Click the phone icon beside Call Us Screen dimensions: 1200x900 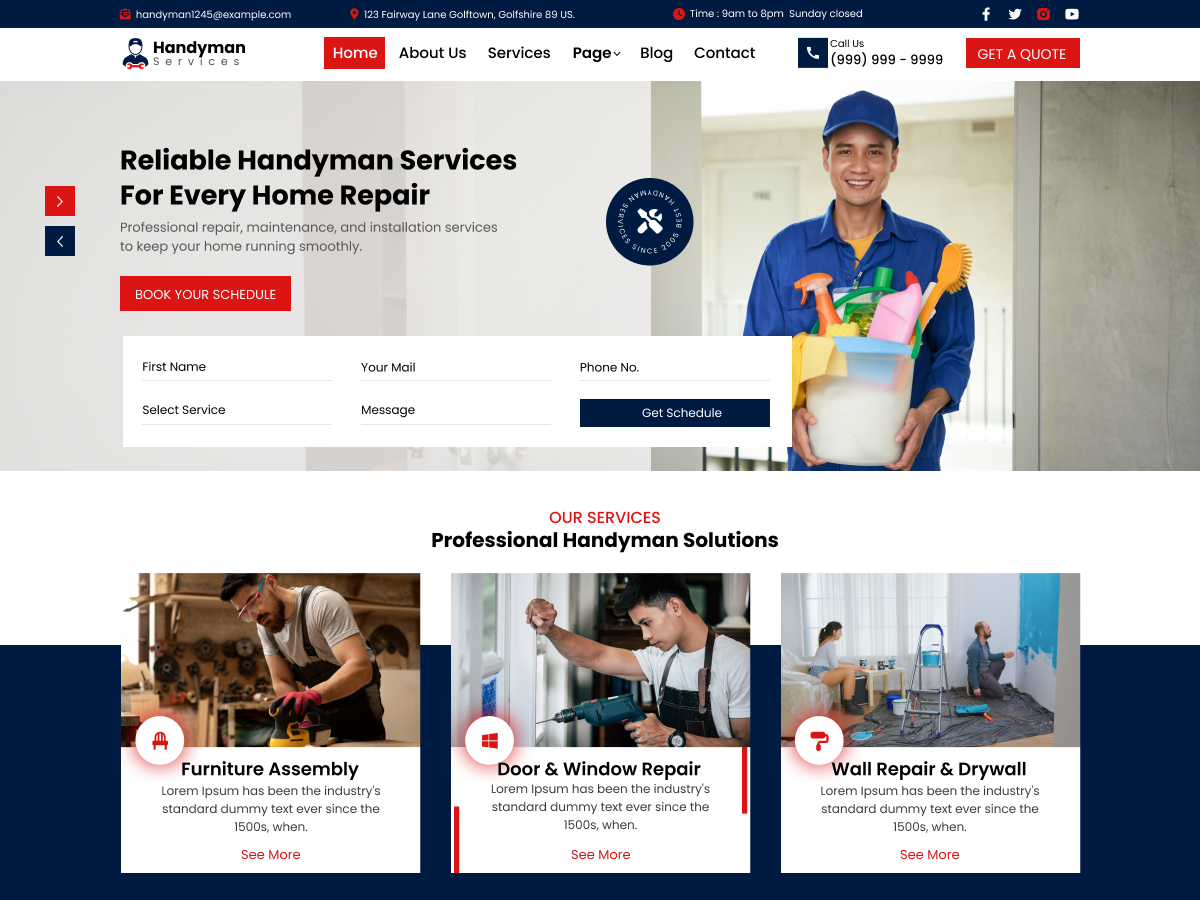pyautogui.click(x=812, y=53)
